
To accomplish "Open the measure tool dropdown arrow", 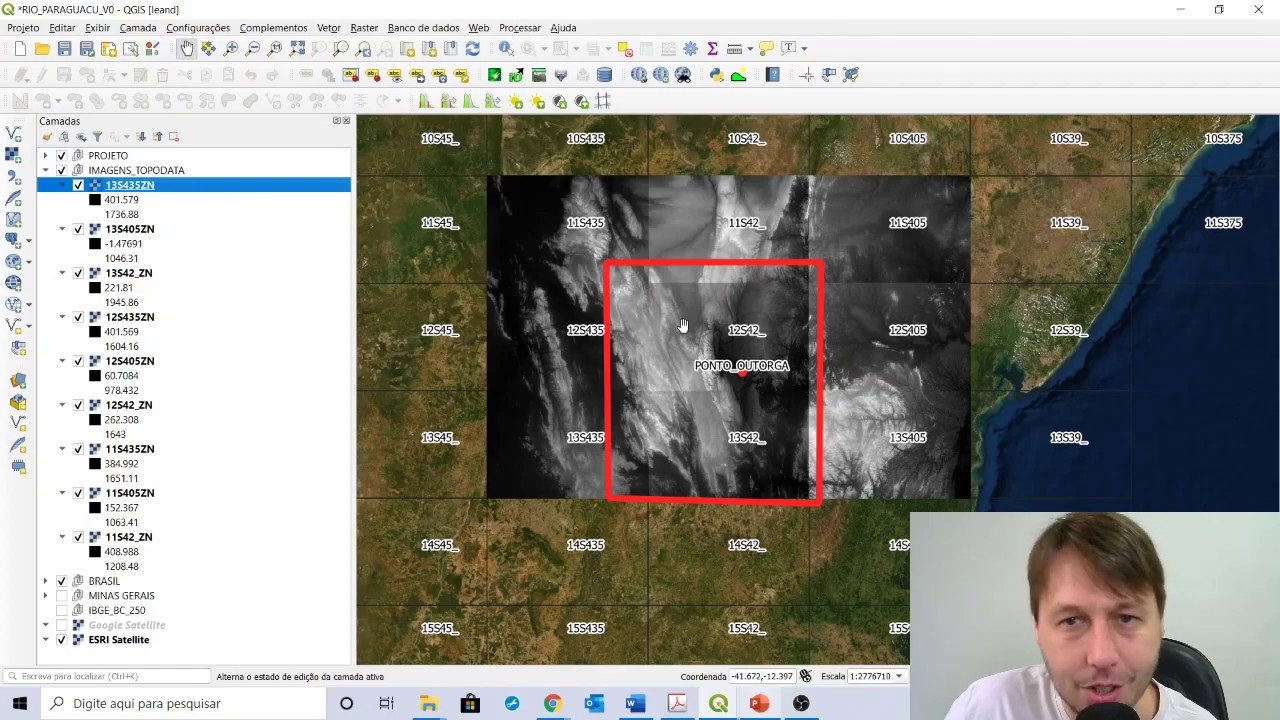I will point(750,48).
